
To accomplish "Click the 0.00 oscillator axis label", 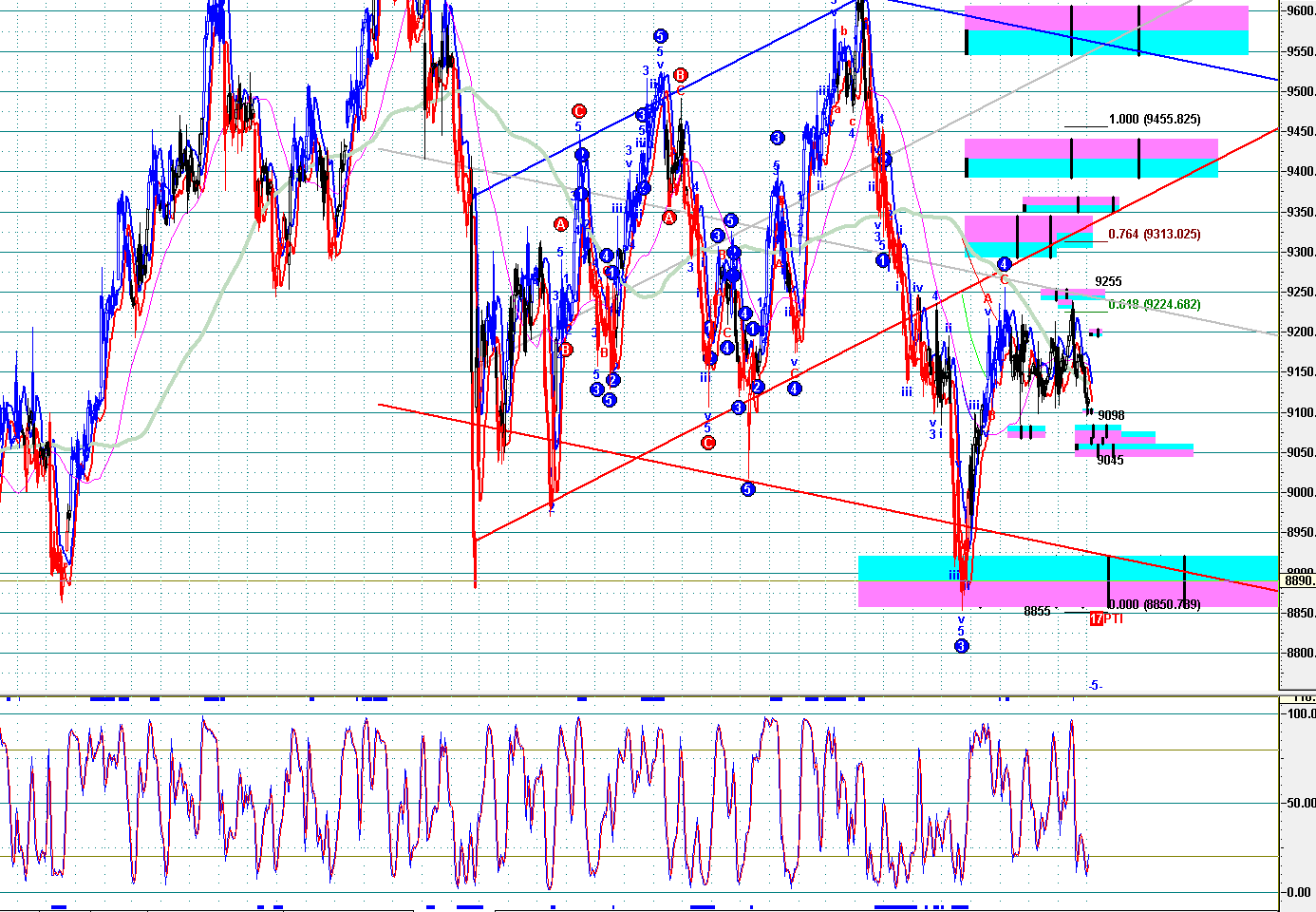I will tap(1301, 892).
